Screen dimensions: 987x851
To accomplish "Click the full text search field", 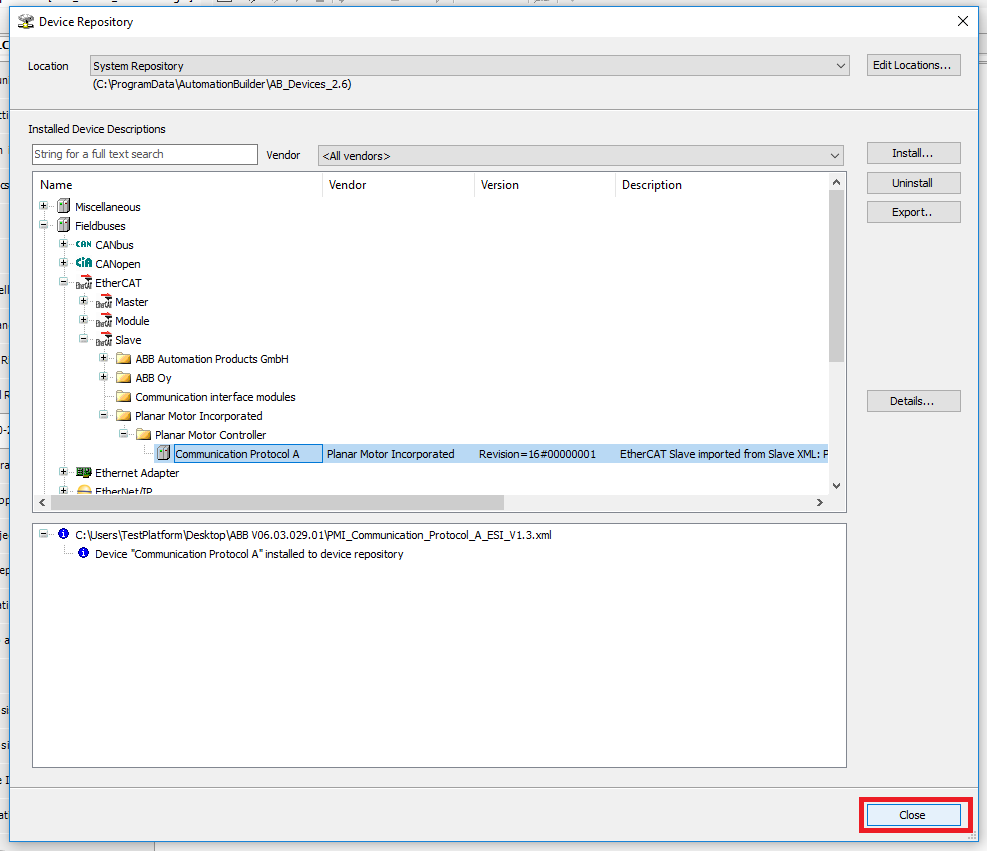I will tap(145, 155).
